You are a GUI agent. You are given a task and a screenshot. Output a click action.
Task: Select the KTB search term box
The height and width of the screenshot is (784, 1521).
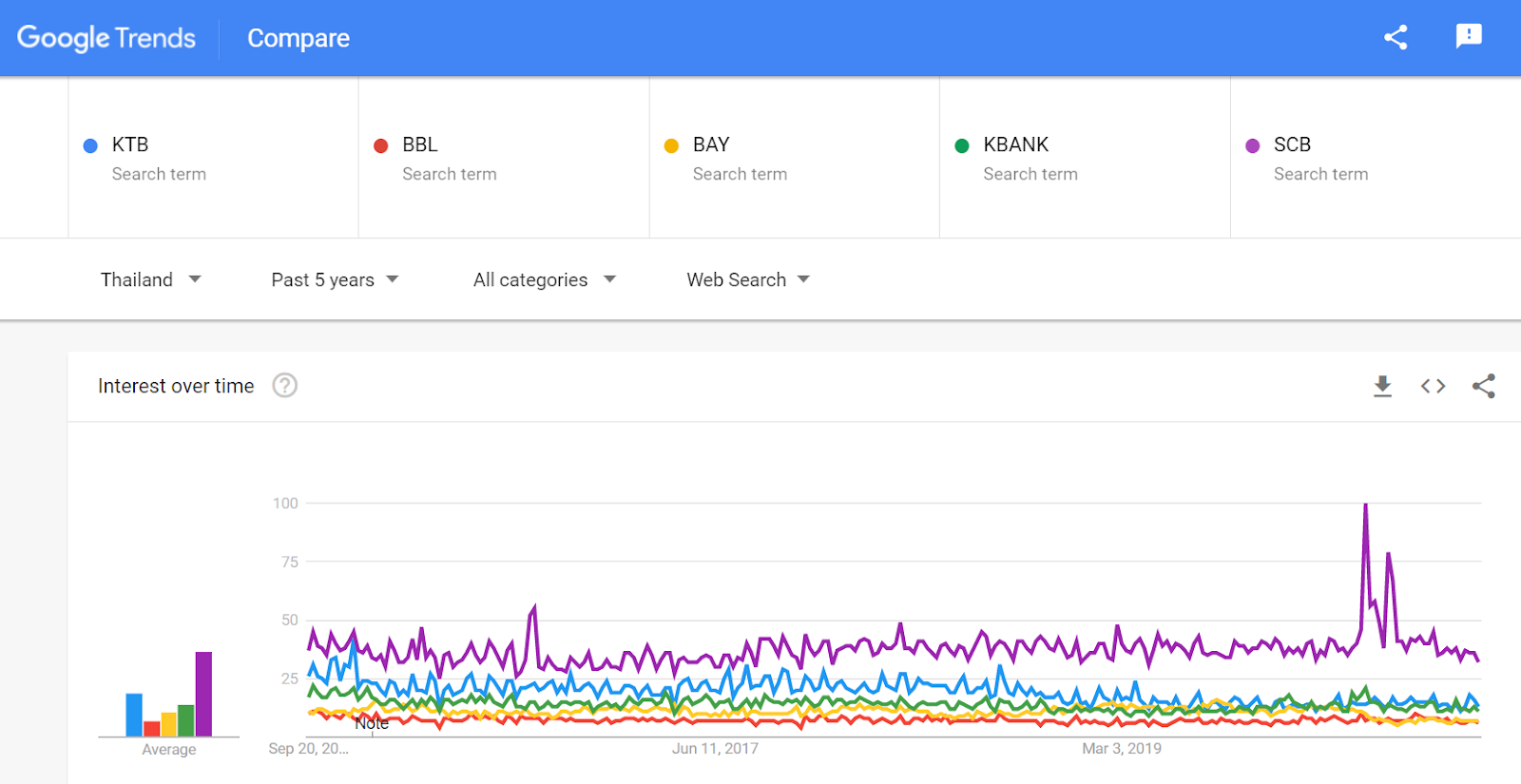(x=213, y=158)
